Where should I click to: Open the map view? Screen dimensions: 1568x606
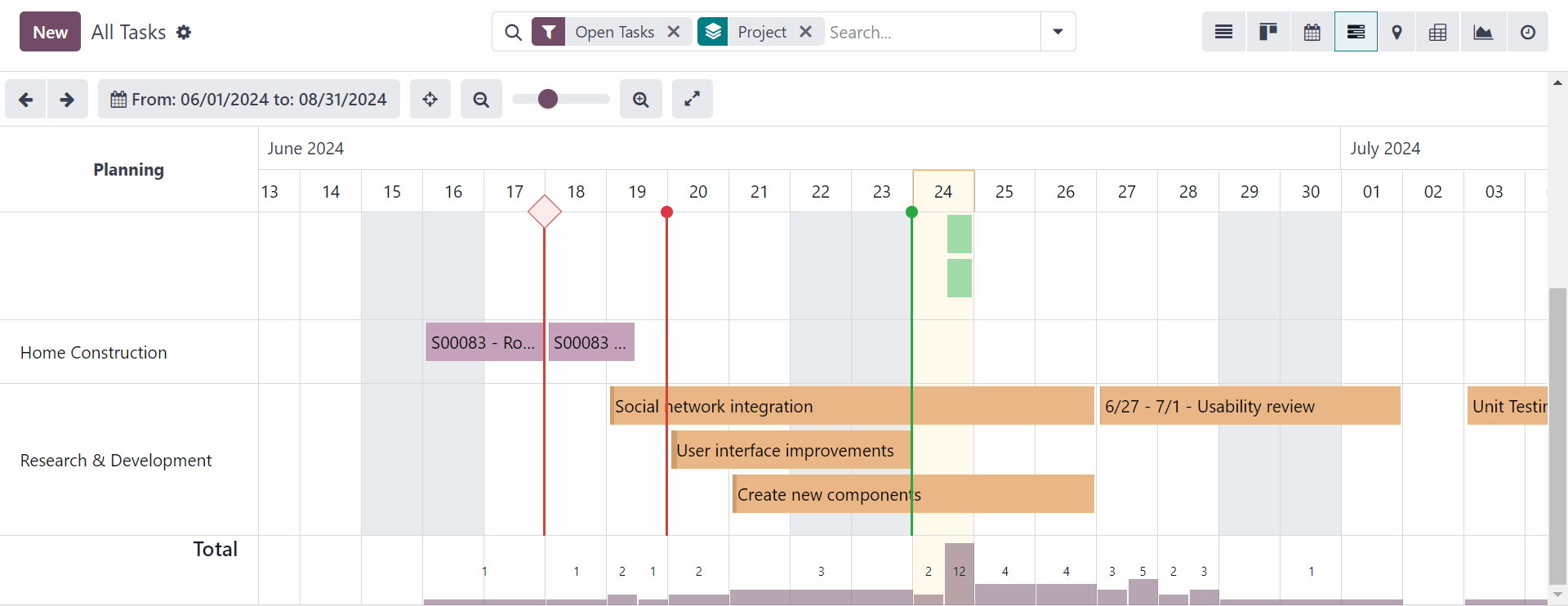(x=1396, y=32)
